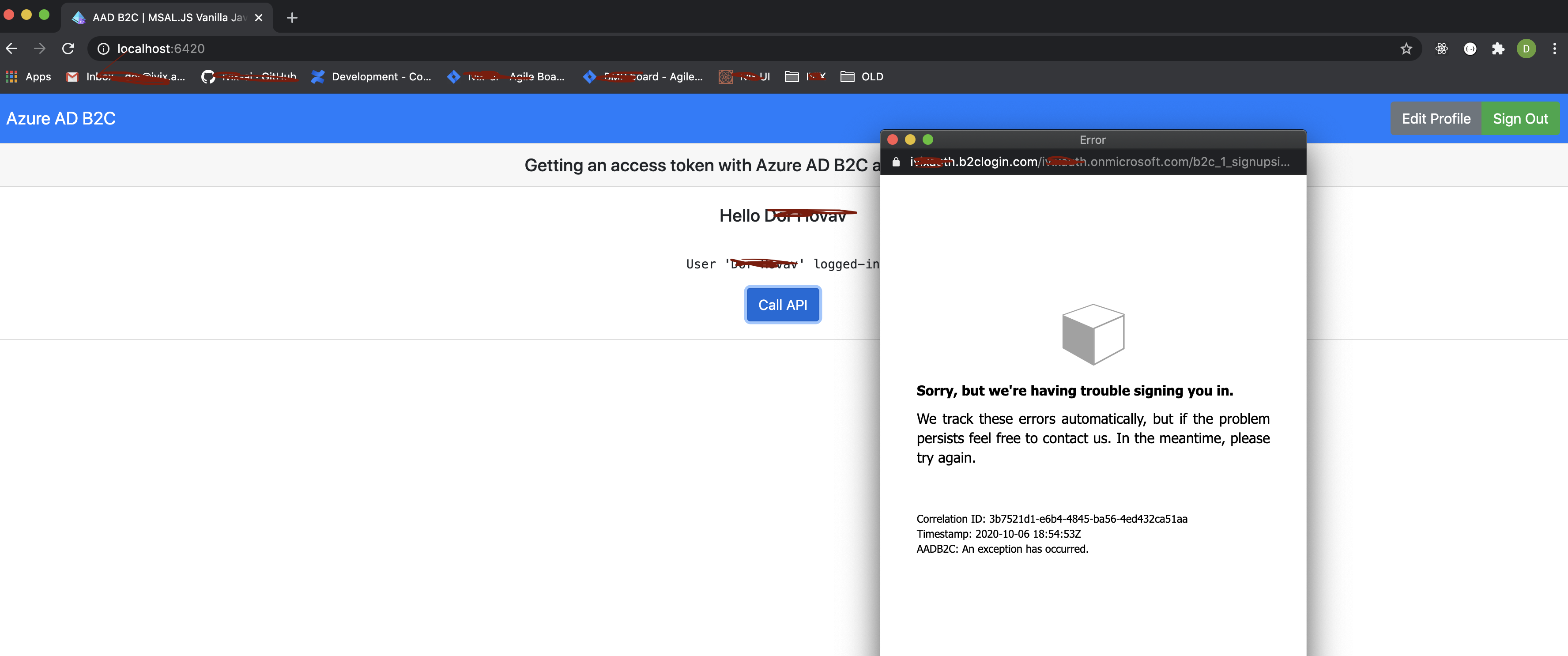Open a new browser tab
The height and width of the screenshot is (656, 1568).
click(x=292, y=18)
